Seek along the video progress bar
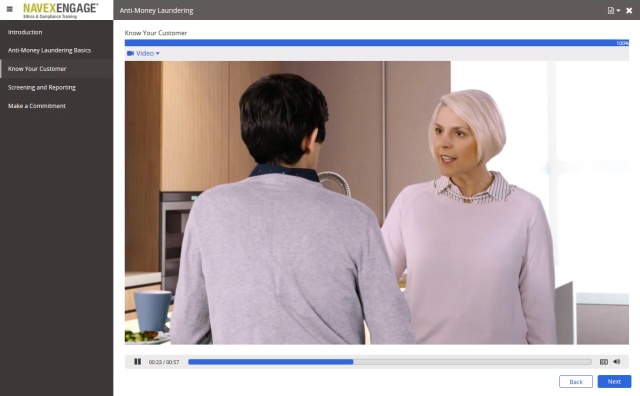Screen dimensions: 640x396 point(389,362)
